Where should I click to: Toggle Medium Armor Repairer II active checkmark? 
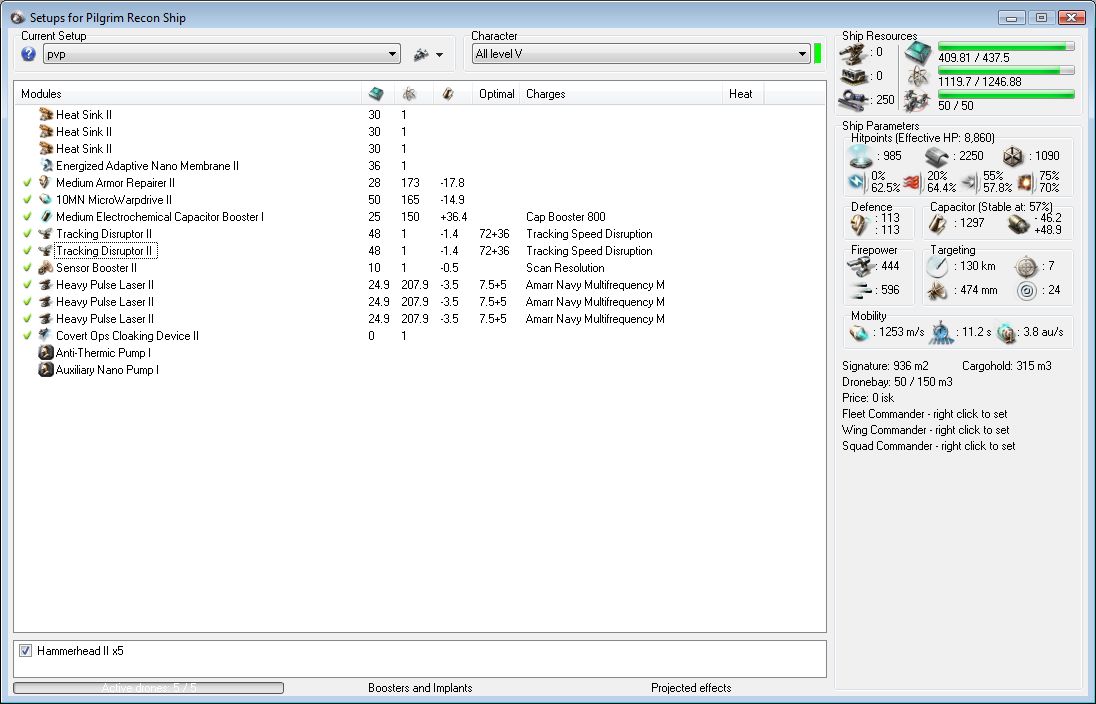(27, 182)
